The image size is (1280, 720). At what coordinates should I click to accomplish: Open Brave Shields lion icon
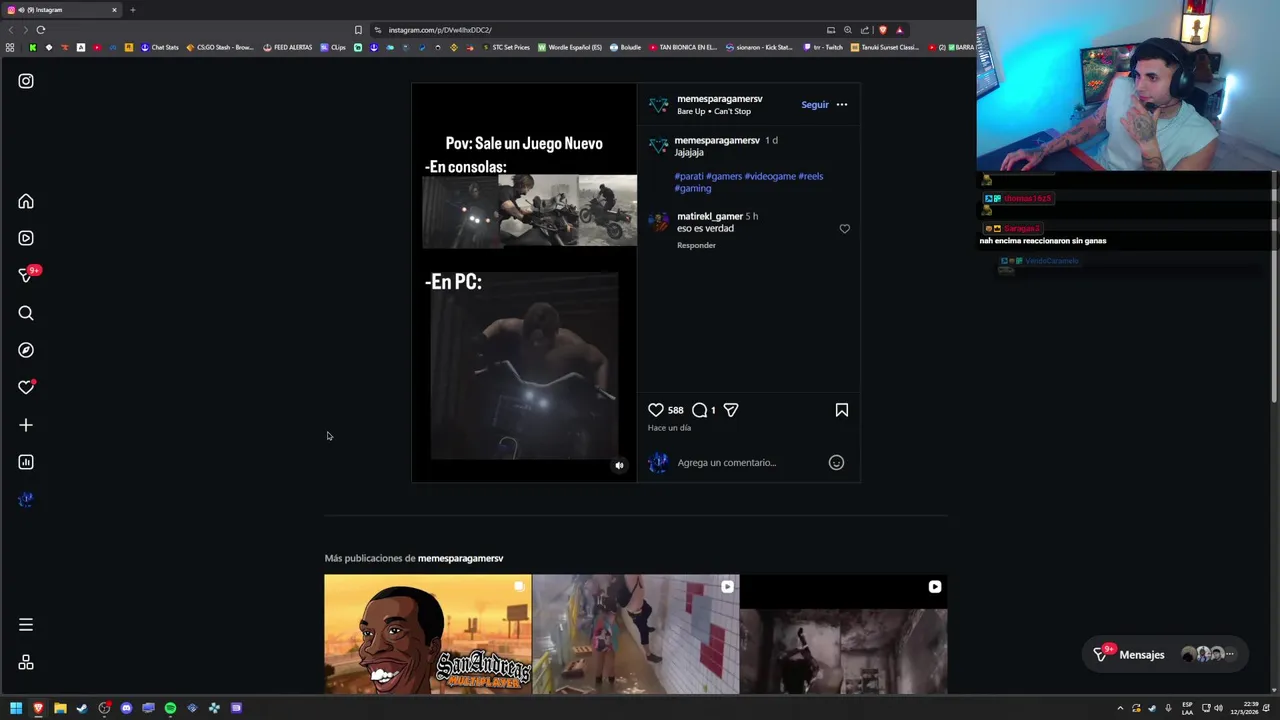click(x=883, y=30)
